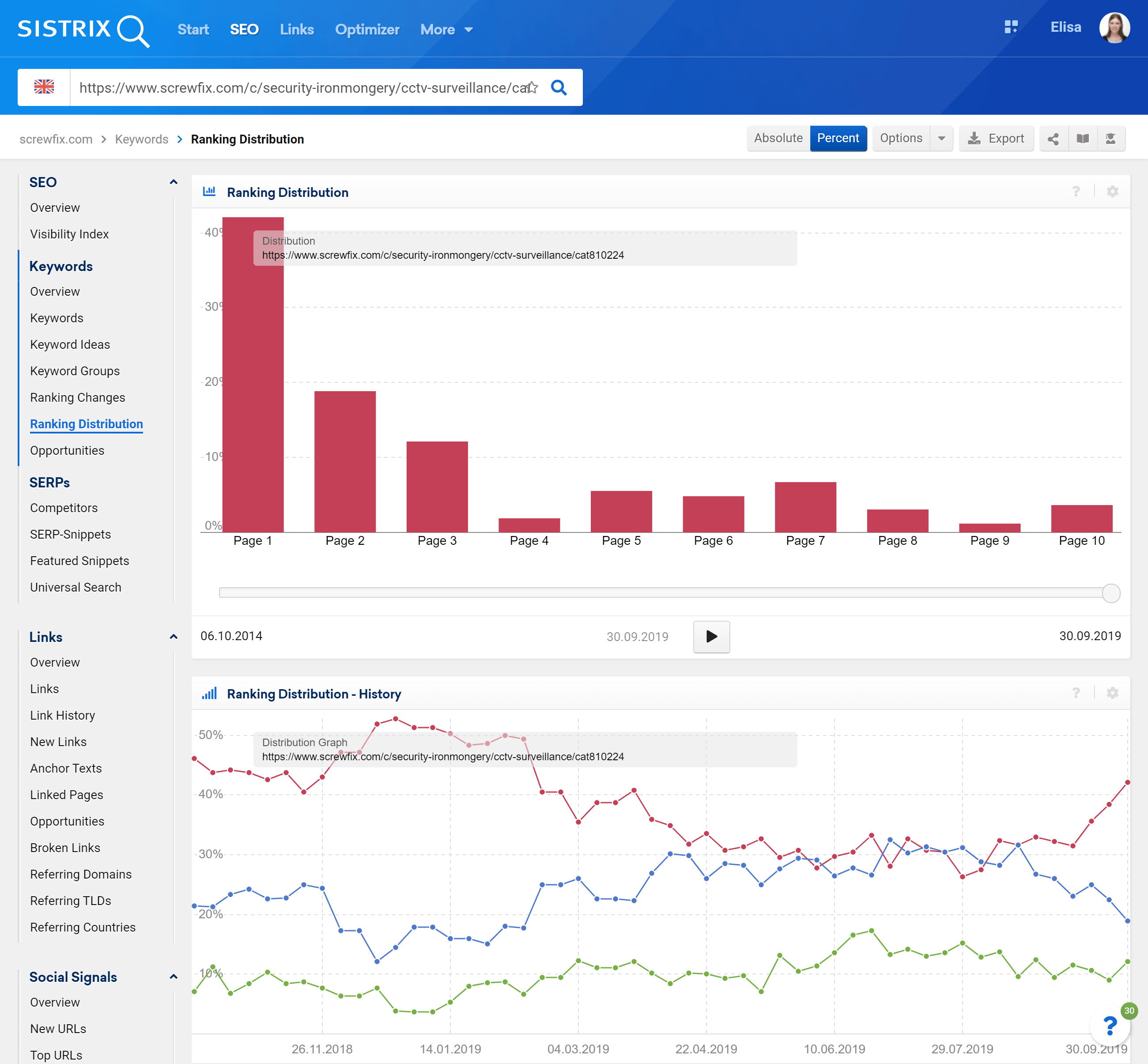Go to Keywords breadcrumb
Screen dimensions: 1148x1064
tap(142, 140)
